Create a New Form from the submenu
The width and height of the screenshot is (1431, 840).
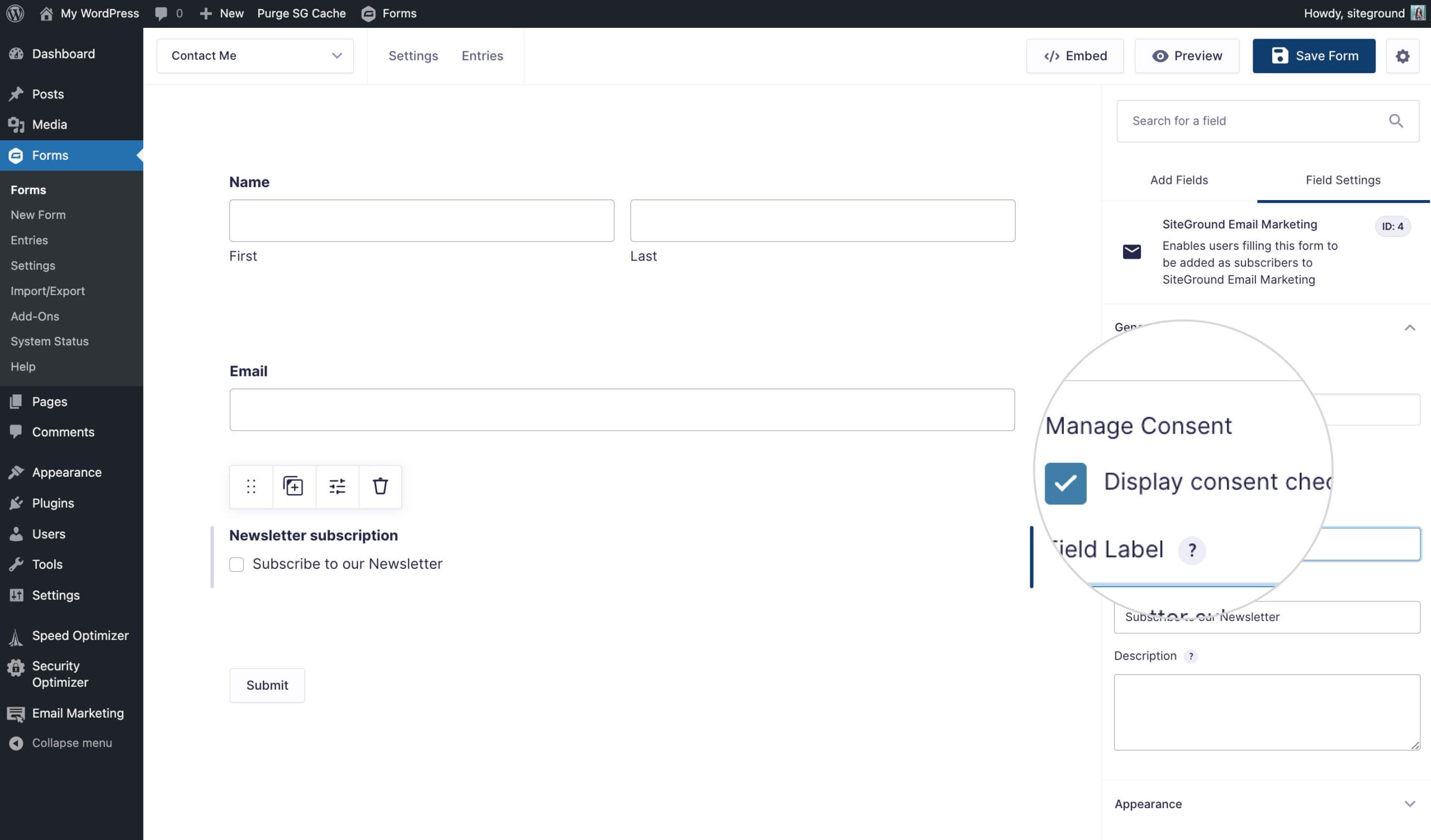click(38, 215)
